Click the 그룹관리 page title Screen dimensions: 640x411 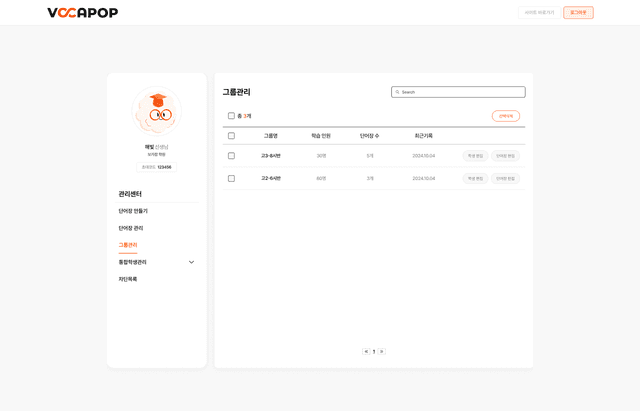click(236, 92)
